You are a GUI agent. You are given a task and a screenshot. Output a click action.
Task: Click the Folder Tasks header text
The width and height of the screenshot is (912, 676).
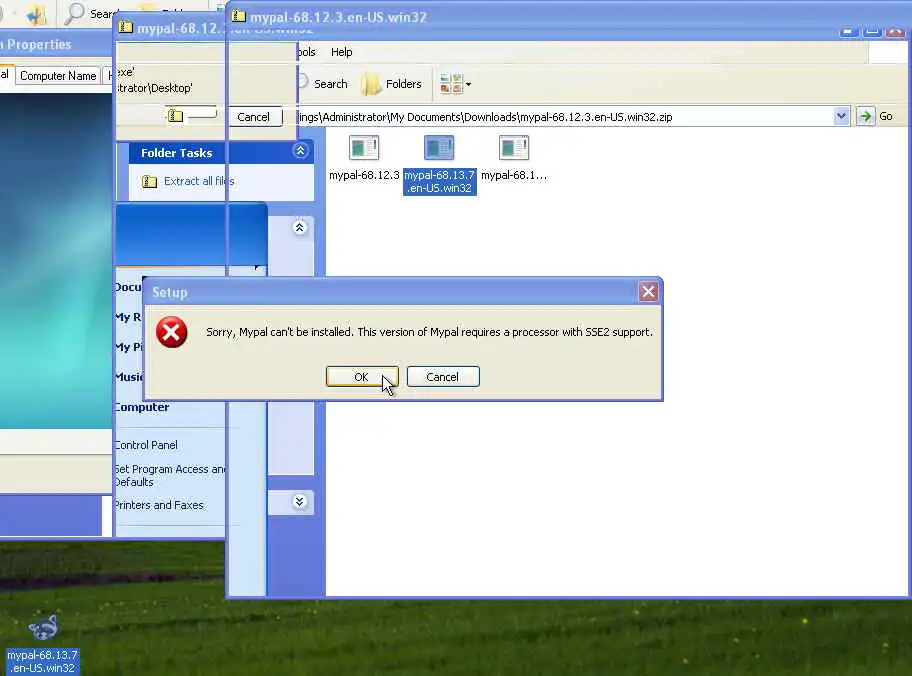coord(177,153)
